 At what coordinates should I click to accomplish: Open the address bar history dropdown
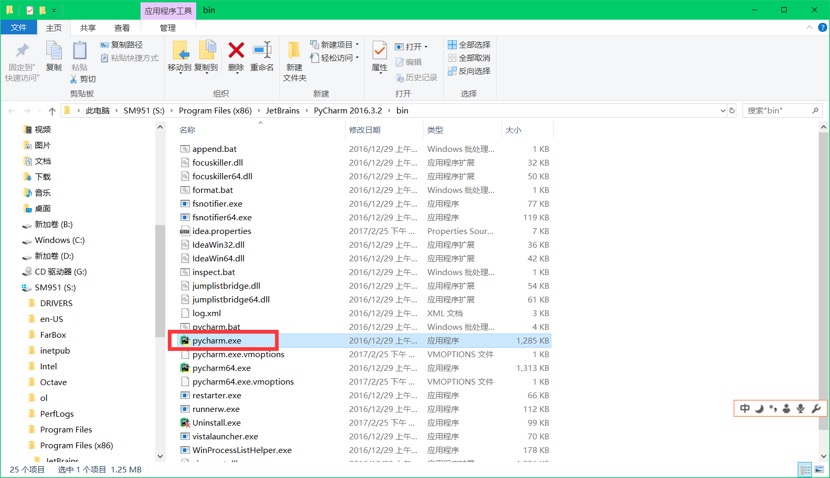tap(723, 111)
